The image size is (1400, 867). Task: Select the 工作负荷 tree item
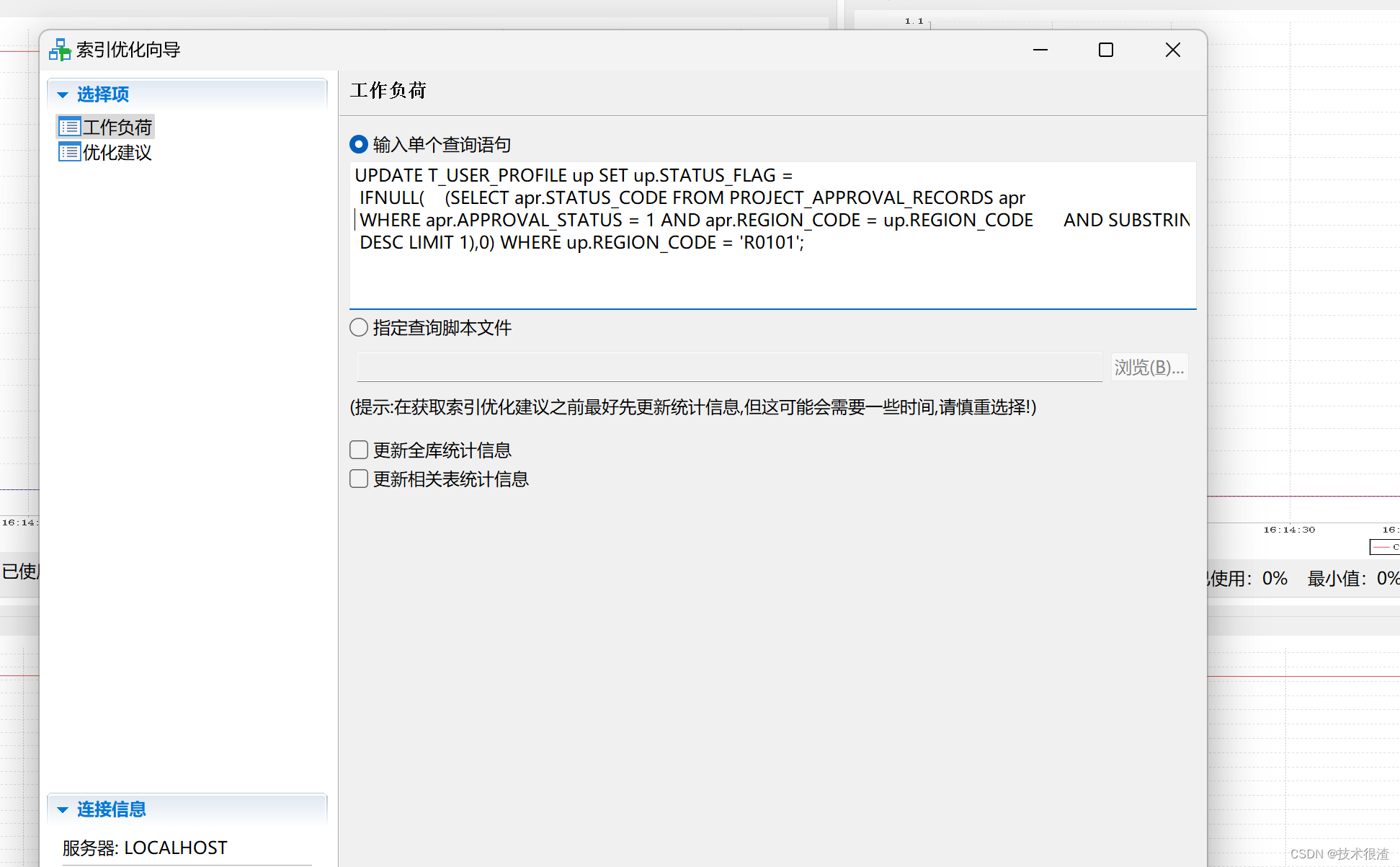105,127
